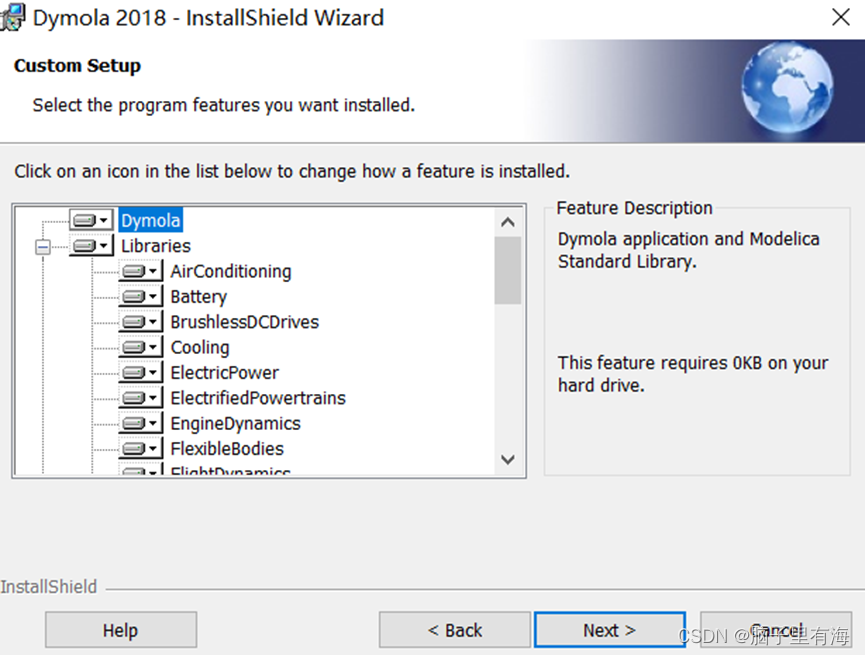Select the FlexibleBodies library
The width and height of the screenshot is (865, 655).
tap(227, 449)
